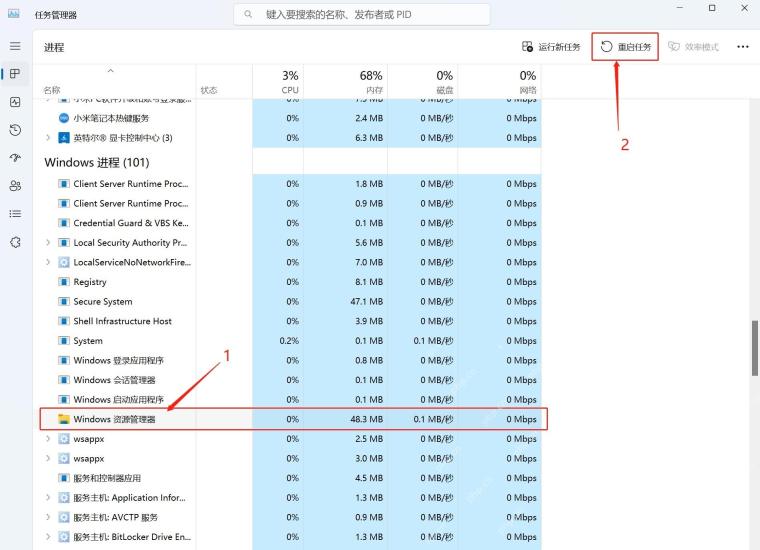The height and width of the screenshot is (550, 760).
Task: Click the 小米笔记本热键服务 icon
Action: [x=63, y=118]
